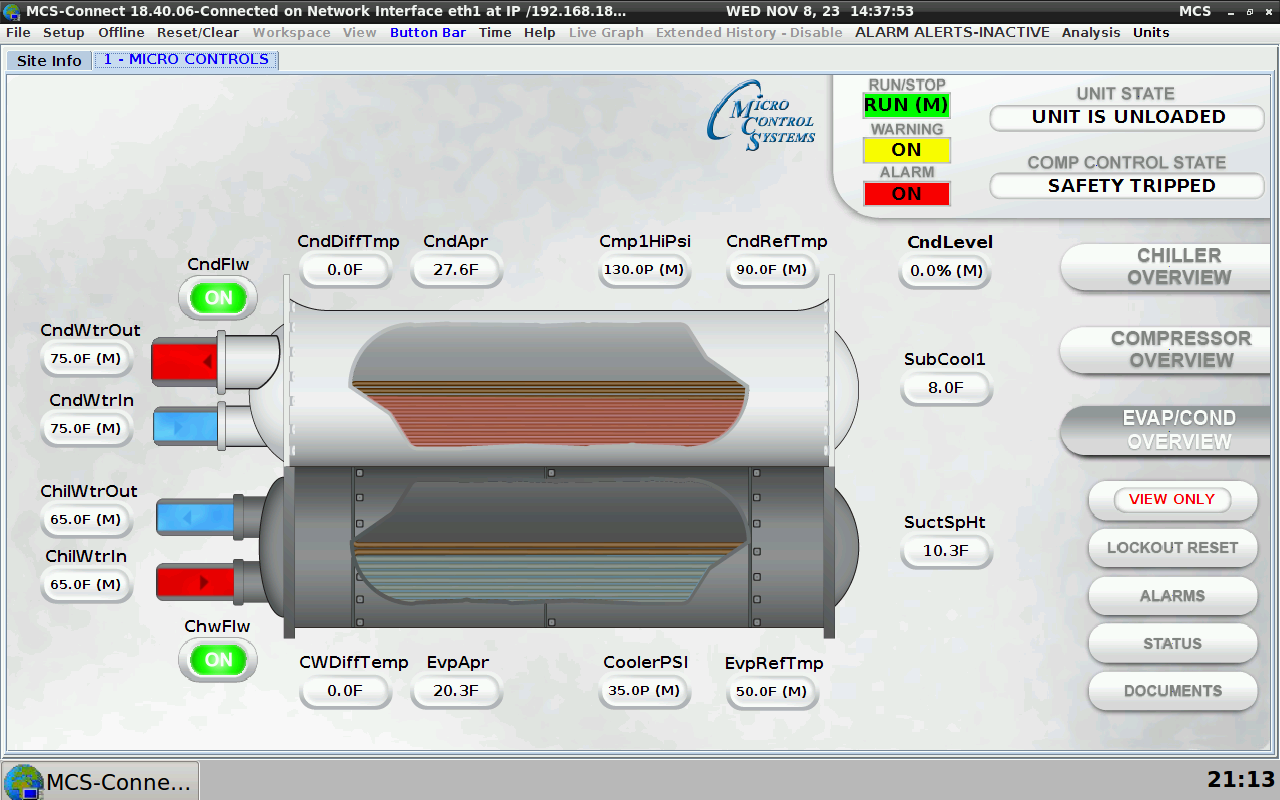The height and width of the screenshot is (800, 1280).
Task: Click the Cmp1HiPsi 130.0P value field
Action: pos(645,270)
